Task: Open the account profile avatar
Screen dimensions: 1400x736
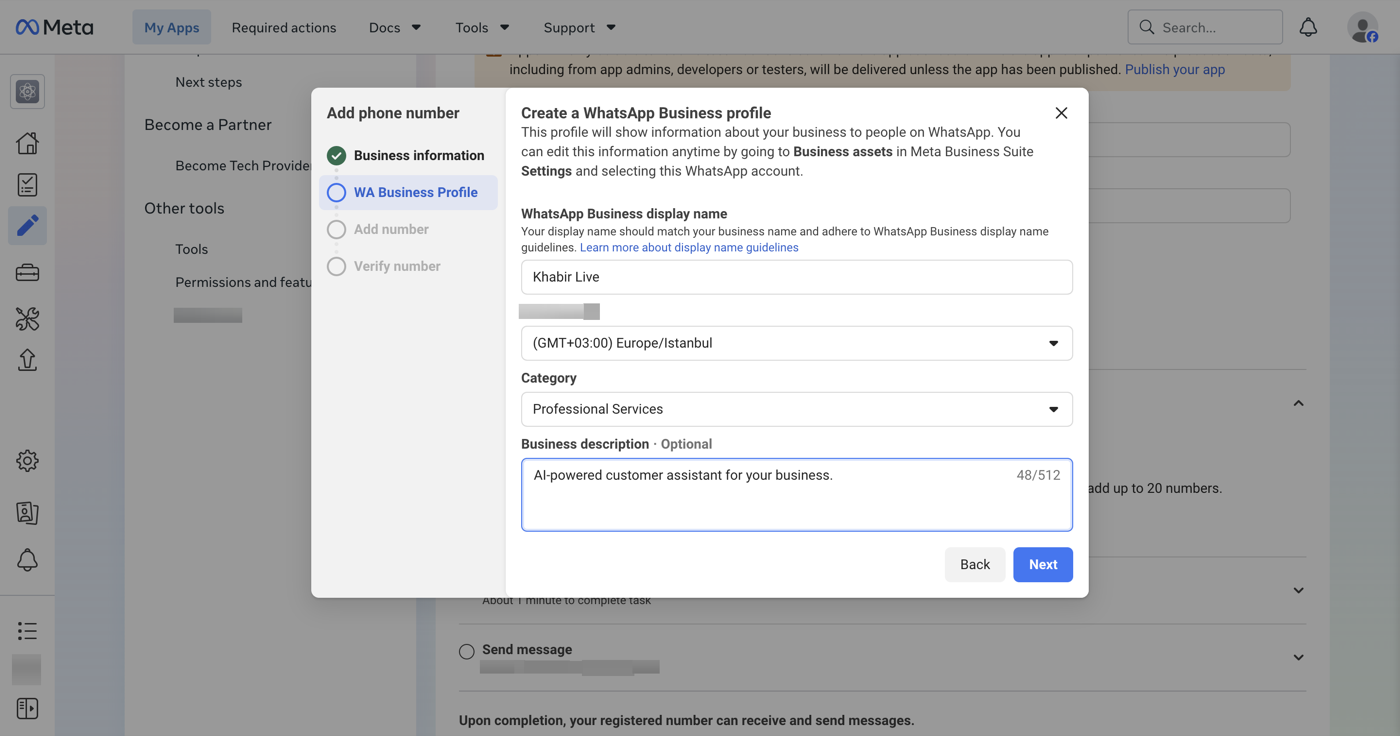Action: 1363,27
